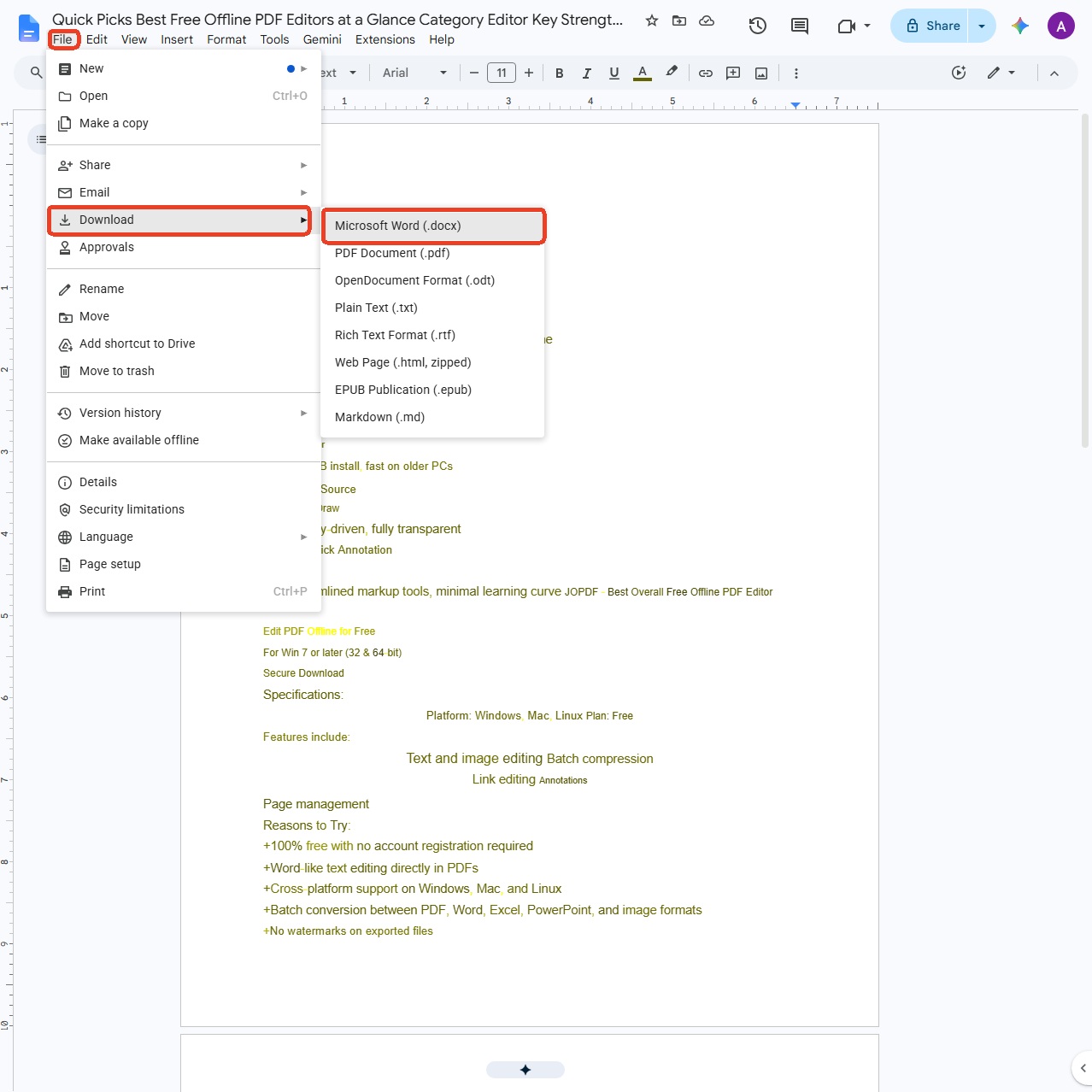Viewport: 1092px width, 1092px height.
Task: Open the Help menu
Action: [x=442, y=39]
